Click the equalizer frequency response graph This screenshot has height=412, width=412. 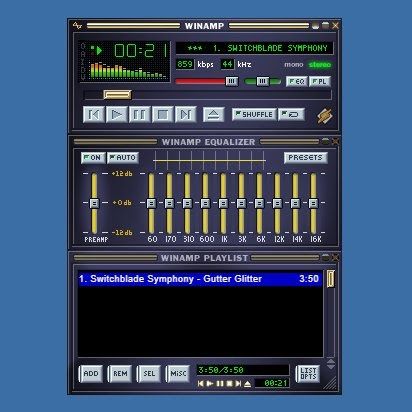pos(209,160)
